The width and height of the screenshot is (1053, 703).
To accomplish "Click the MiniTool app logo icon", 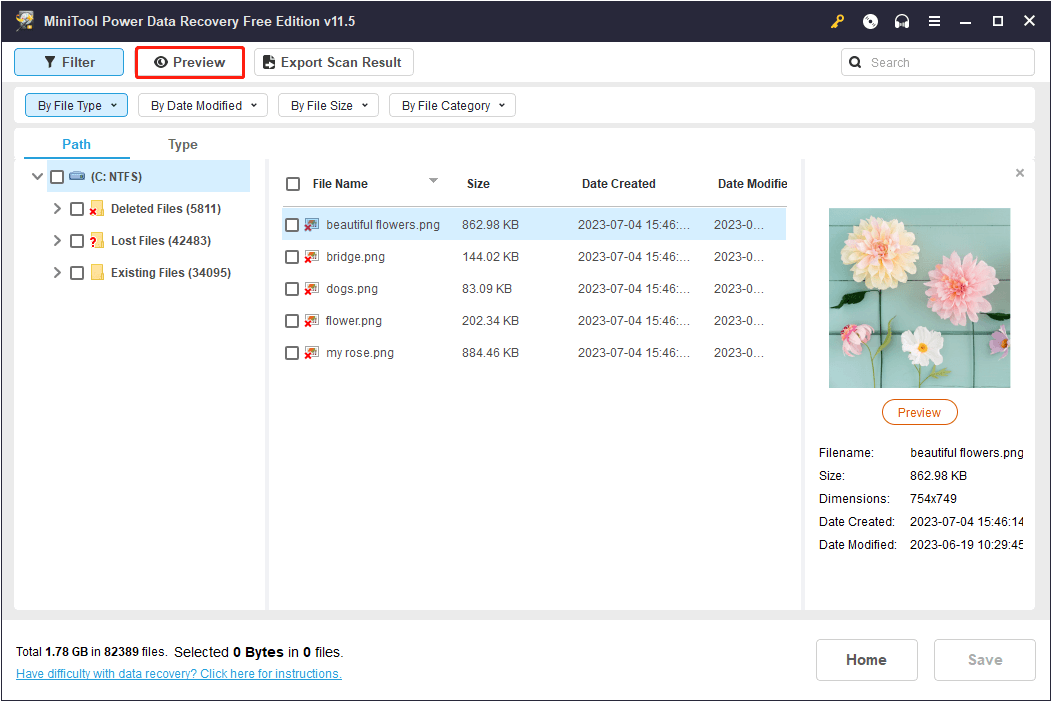I will click(x=25, y=21).
